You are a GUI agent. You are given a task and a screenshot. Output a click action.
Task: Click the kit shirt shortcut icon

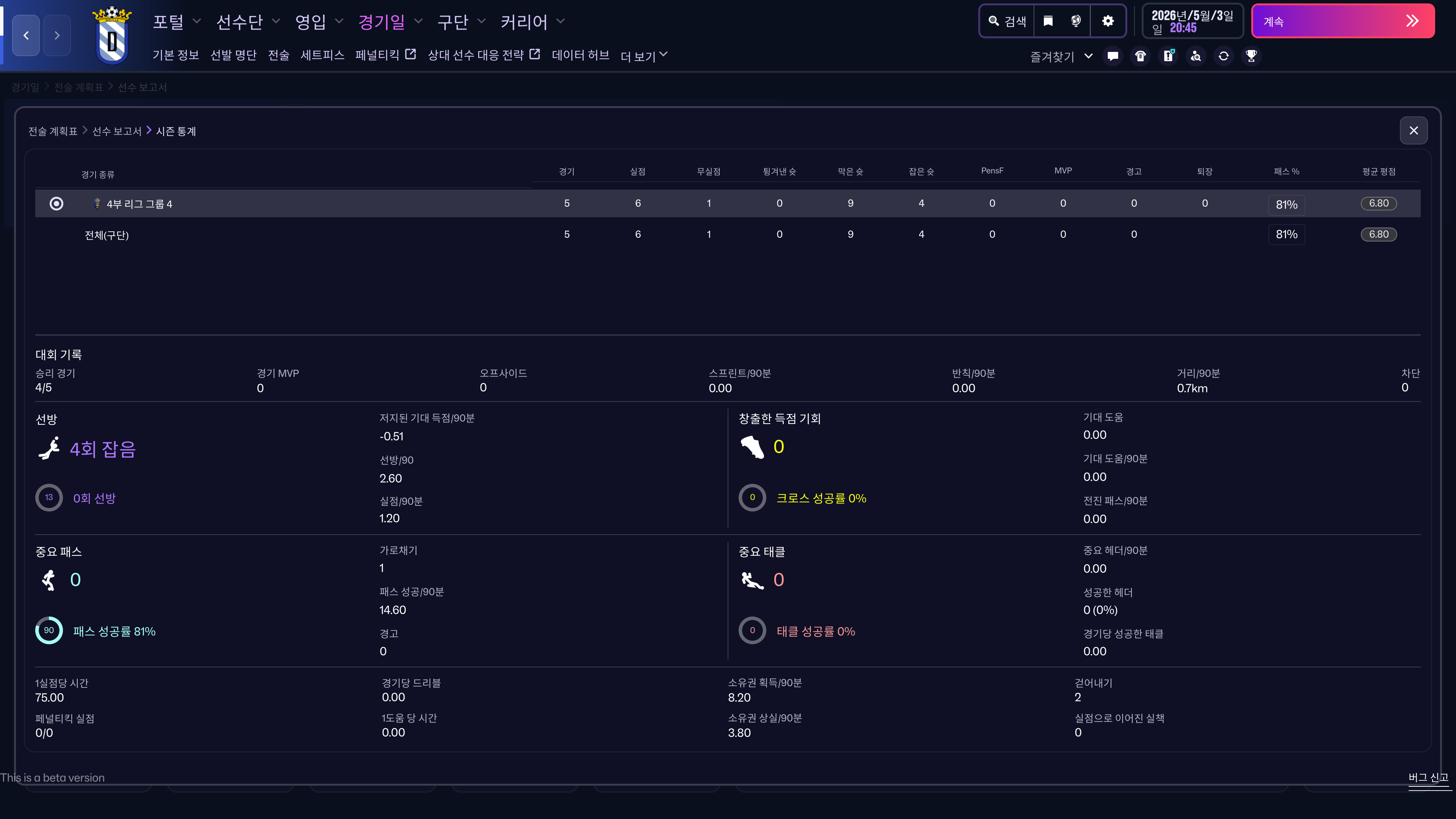coord(1140,56)
